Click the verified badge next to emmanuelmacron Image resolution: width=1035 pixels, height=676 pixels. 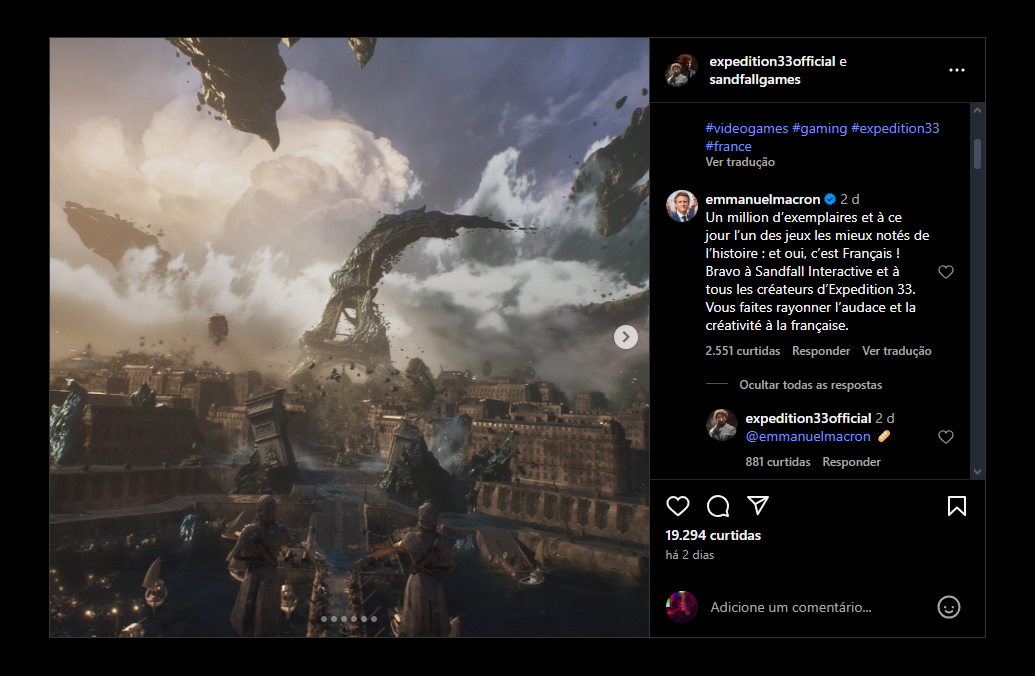(830, 199)
